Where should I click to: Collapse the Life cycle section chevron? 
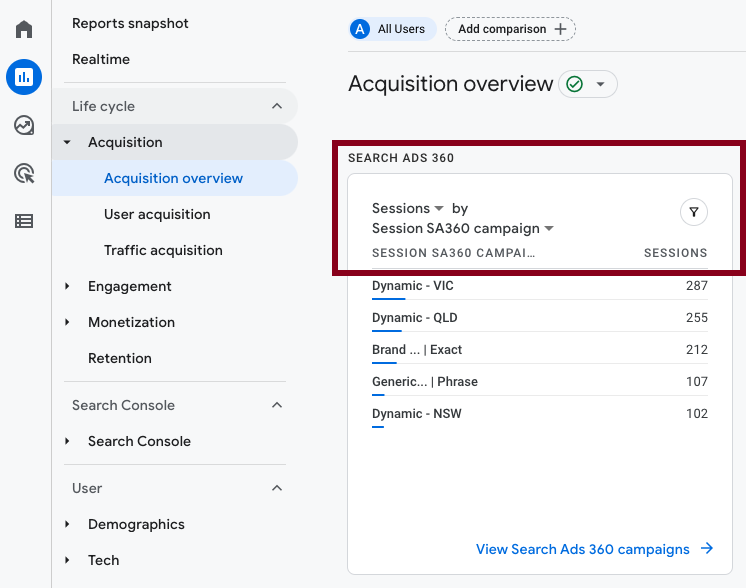pos(277,106)
